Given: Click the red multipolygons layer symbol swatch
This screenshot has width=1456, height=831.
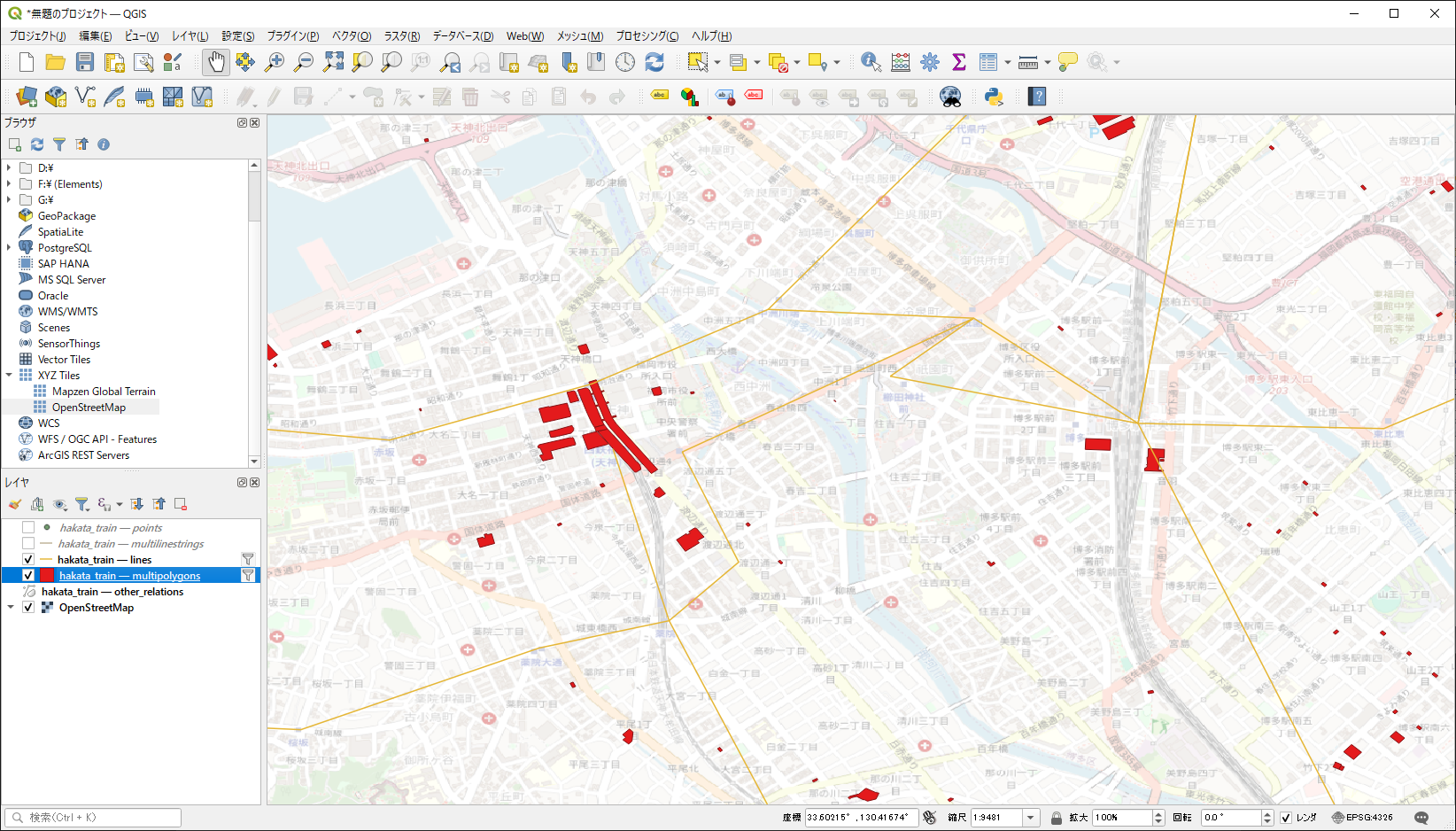Looking at the screenshot, I should pyautogui.click(x=47, y=576).
